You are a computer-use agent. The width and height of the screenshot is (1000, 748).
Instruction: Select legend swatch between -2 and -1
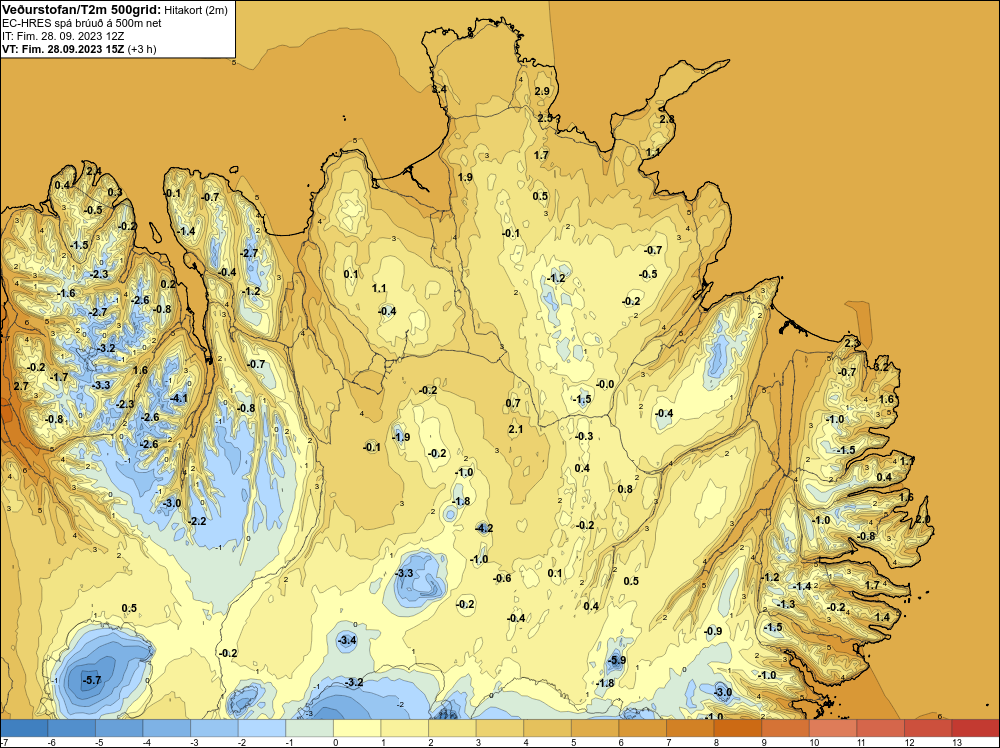262,728
